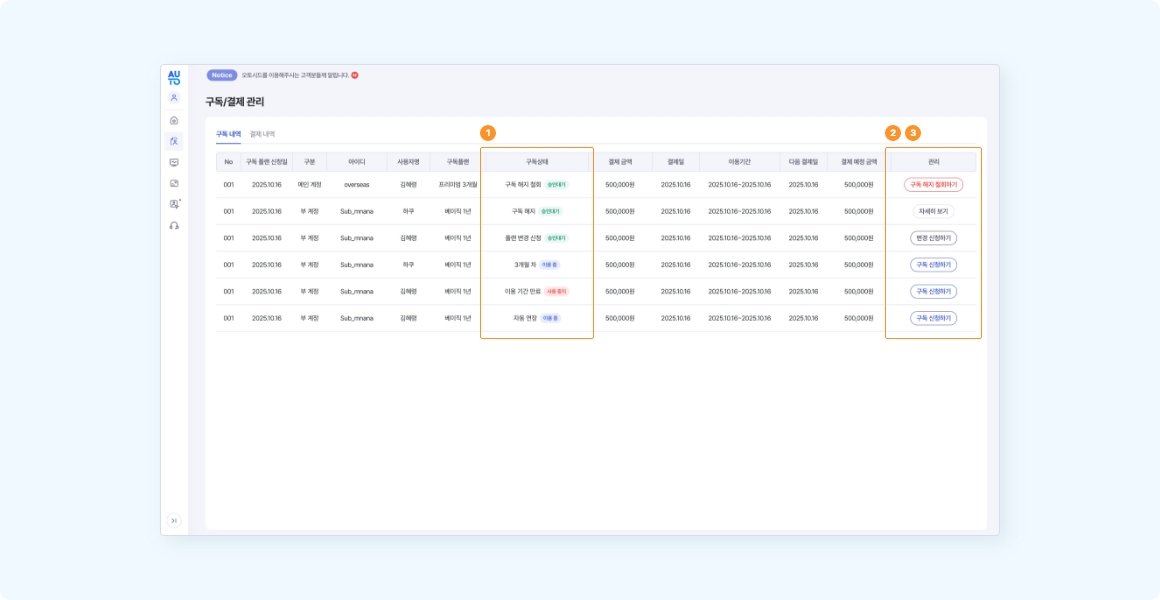
Task: Expand the sidebar with the bottom arrow button
Action: point(174,520)
